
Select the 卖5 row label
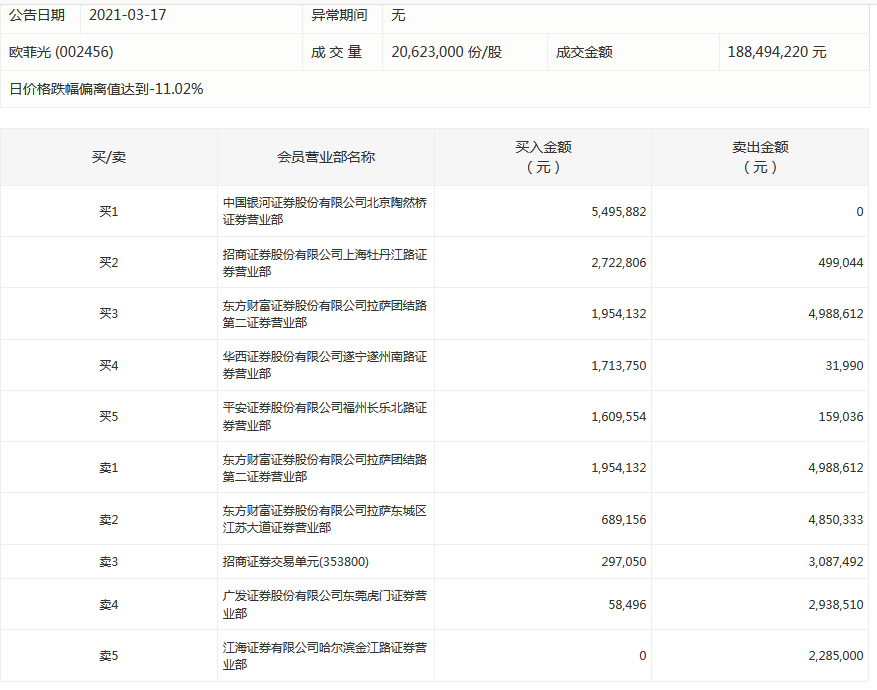109,656
